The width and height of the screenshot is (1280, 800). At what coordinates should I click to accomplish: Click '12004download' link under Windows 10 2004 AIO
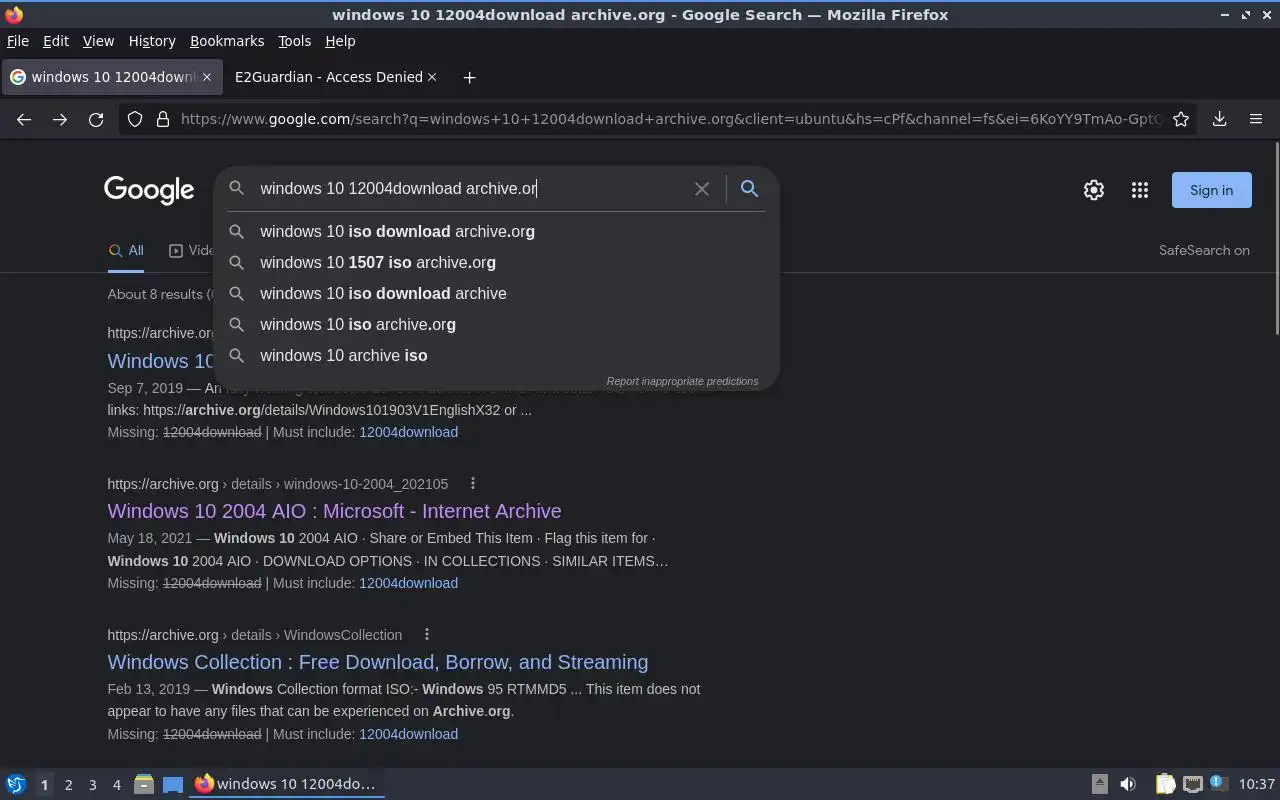point(408,583)
